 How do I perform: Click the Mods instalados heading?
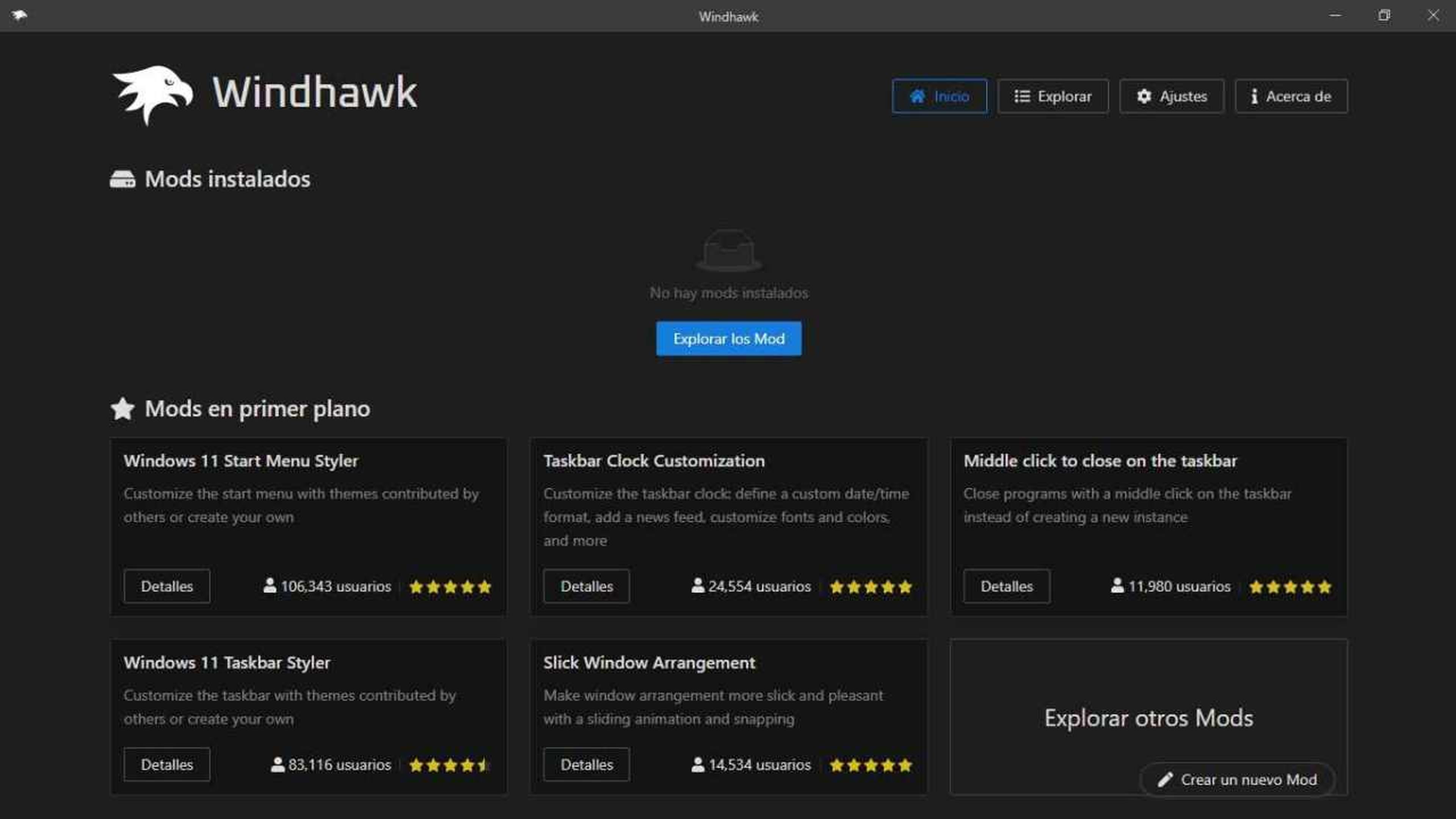227,179
